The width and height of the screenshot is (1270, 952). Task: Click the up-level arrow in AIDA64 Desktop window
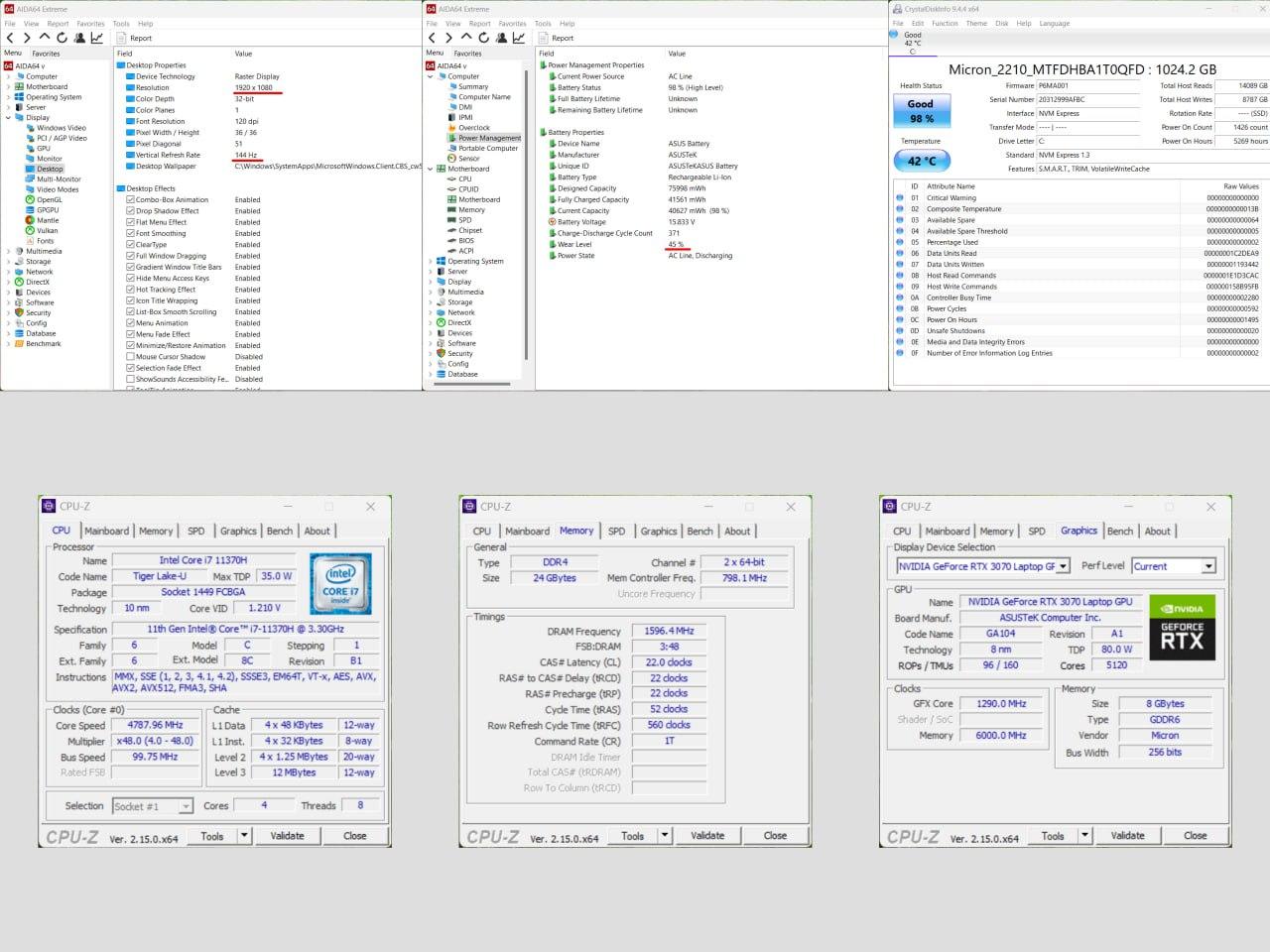pos(45,38)
